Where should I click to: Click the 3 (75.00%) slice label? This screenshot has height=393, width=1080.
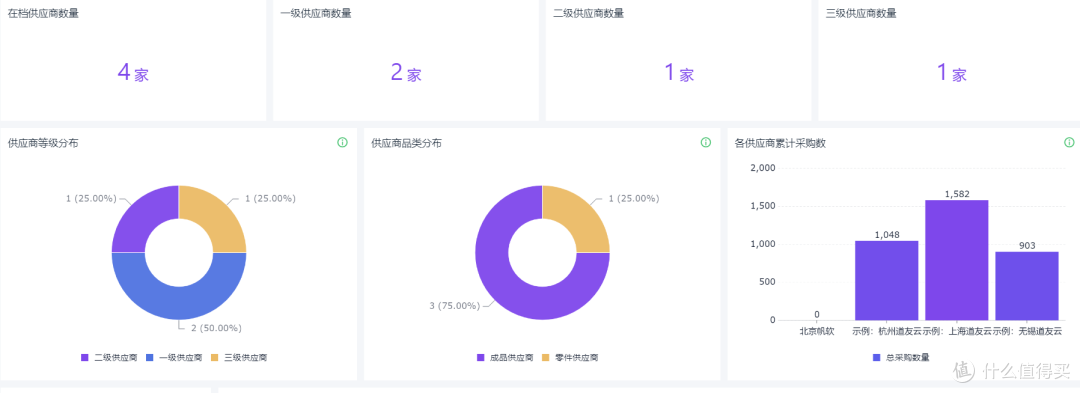point(455,306)
